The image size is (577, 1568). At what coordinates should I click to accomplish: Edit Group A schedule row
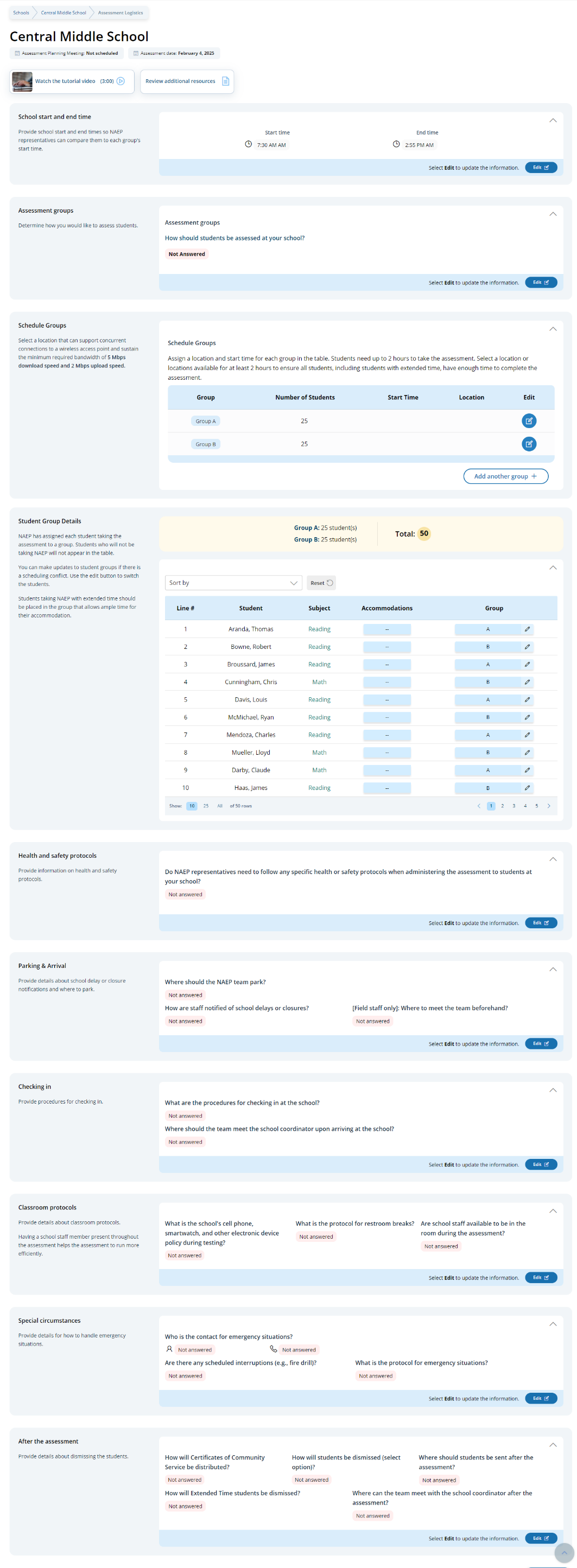click(528, 420)
